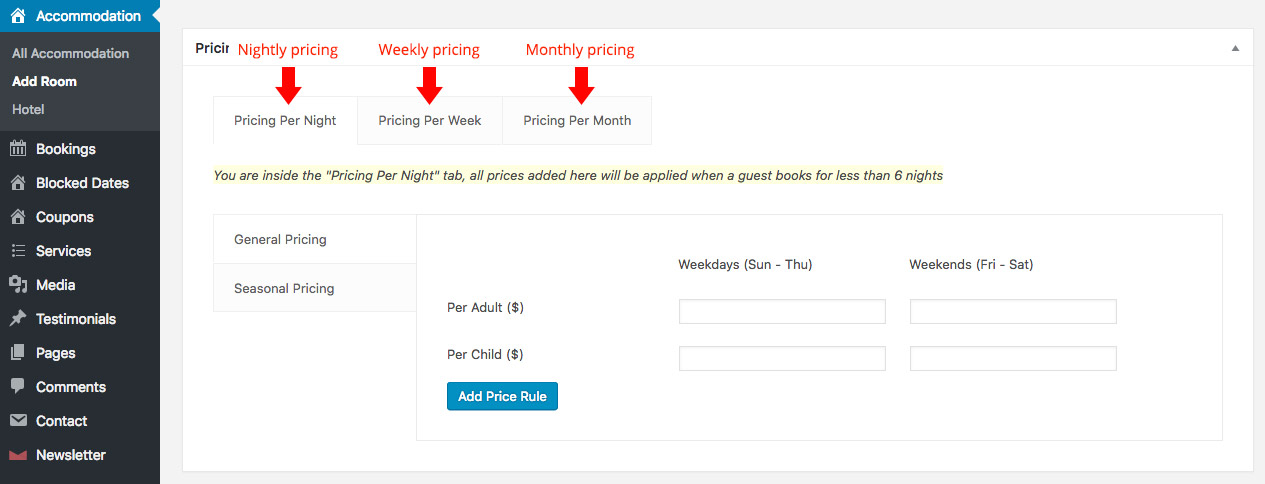Click the Newsletter mail icon
The width and height of the screenshot is (1265, 484).
click(18, 455)
